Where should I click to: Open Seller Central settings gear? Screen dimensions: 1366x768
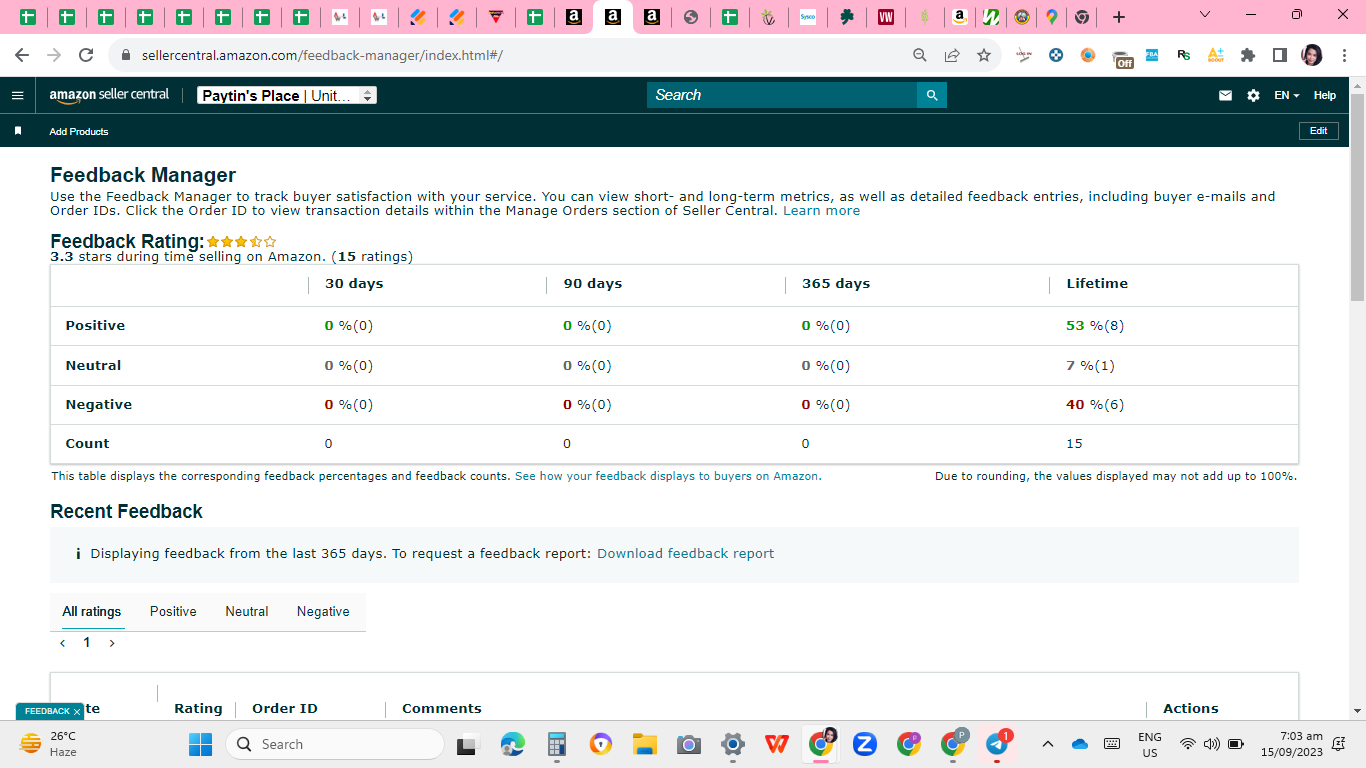coord(1253,95)
